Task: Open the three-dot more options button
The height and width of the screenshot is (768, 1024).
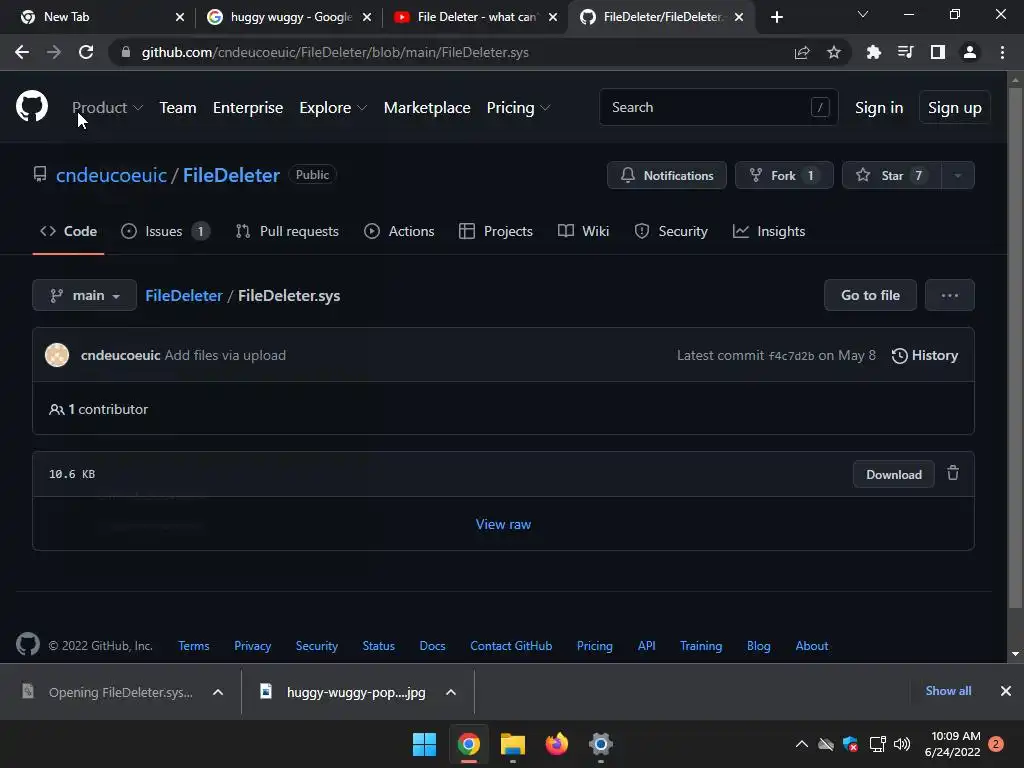Action: pyautogui.click(x=950, y=295)
